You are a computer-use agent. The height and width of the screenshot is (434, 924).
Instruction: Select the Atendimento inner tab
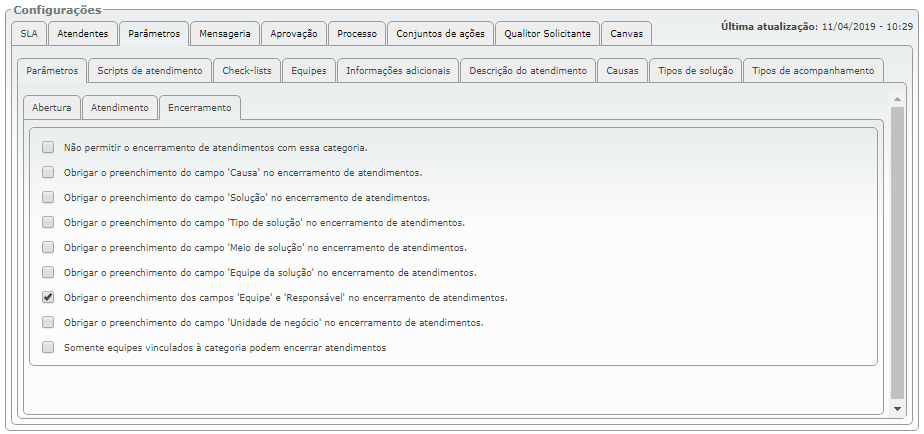(120, 107)
